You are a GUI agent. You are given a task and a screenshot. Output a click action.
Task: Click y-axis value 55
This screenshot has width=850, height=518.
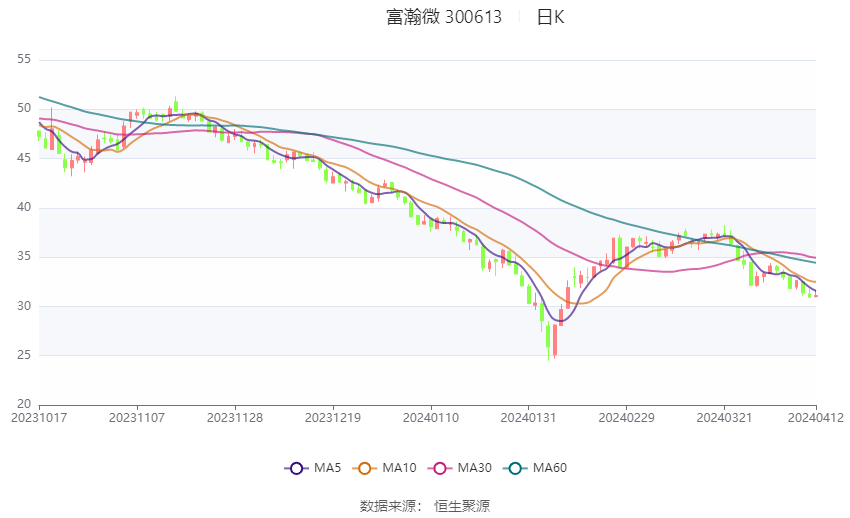pos(24,59)
